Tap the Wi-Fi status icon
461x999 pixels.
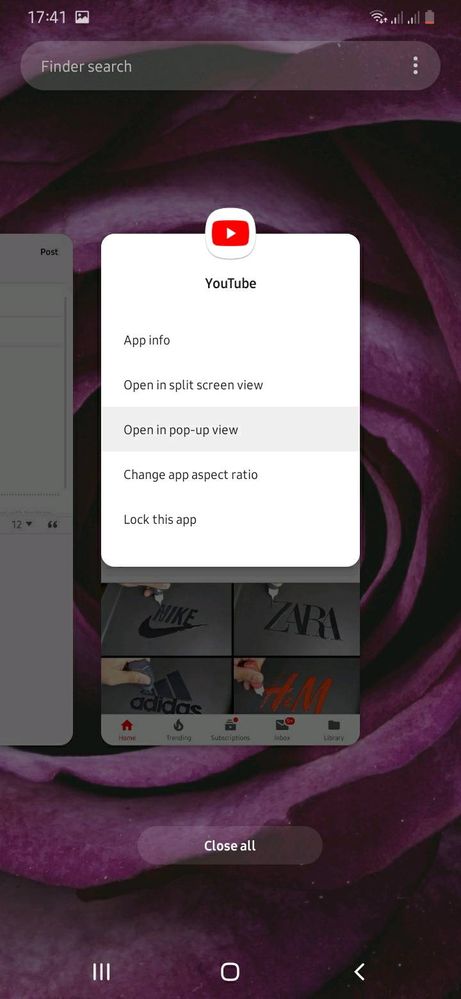pos(378,18)
